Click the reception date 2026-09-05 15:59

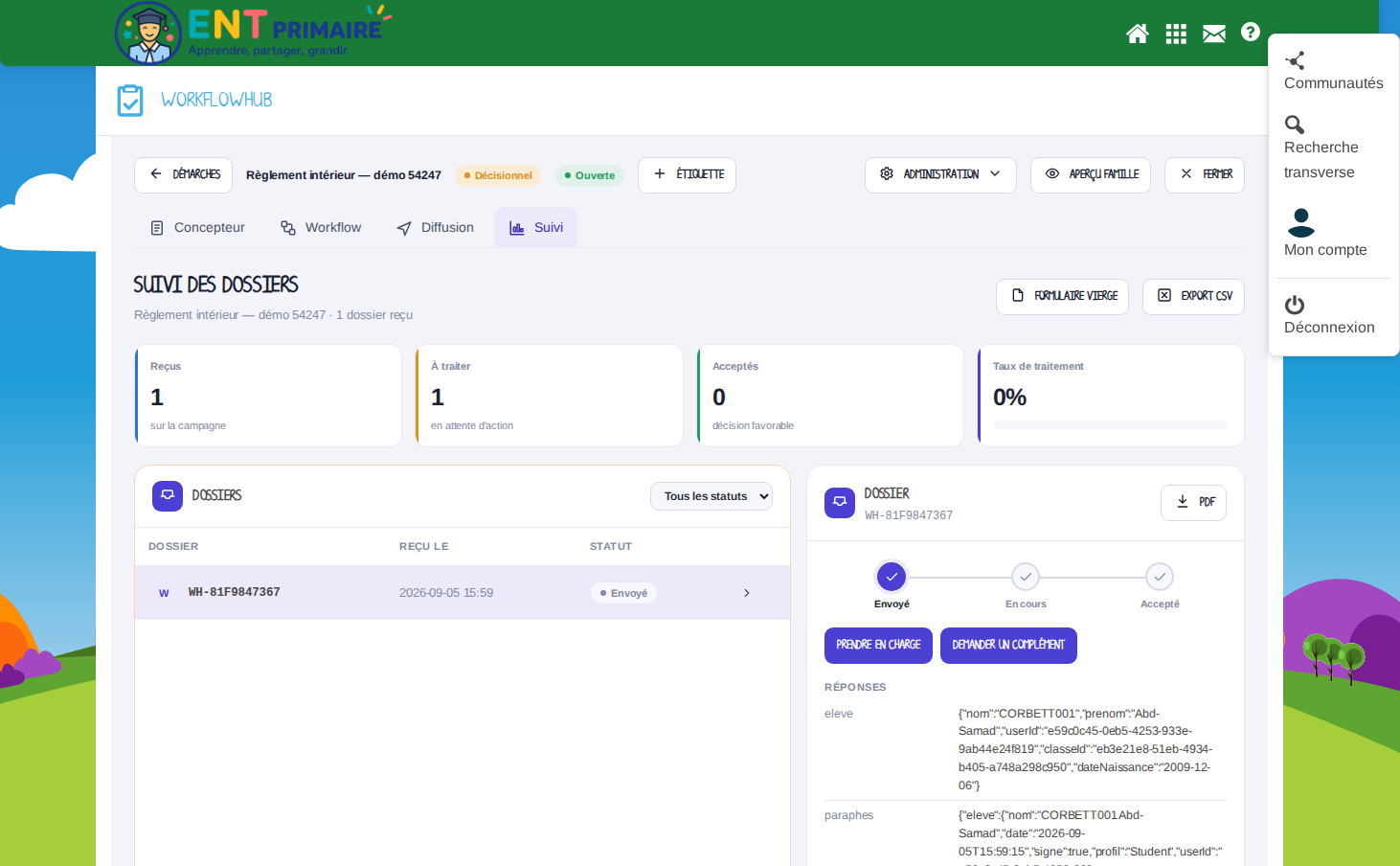446,593
